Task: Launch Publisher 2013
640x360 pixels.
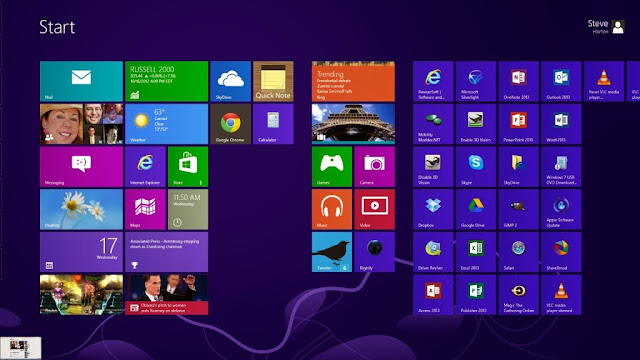Action: [476, 295]
